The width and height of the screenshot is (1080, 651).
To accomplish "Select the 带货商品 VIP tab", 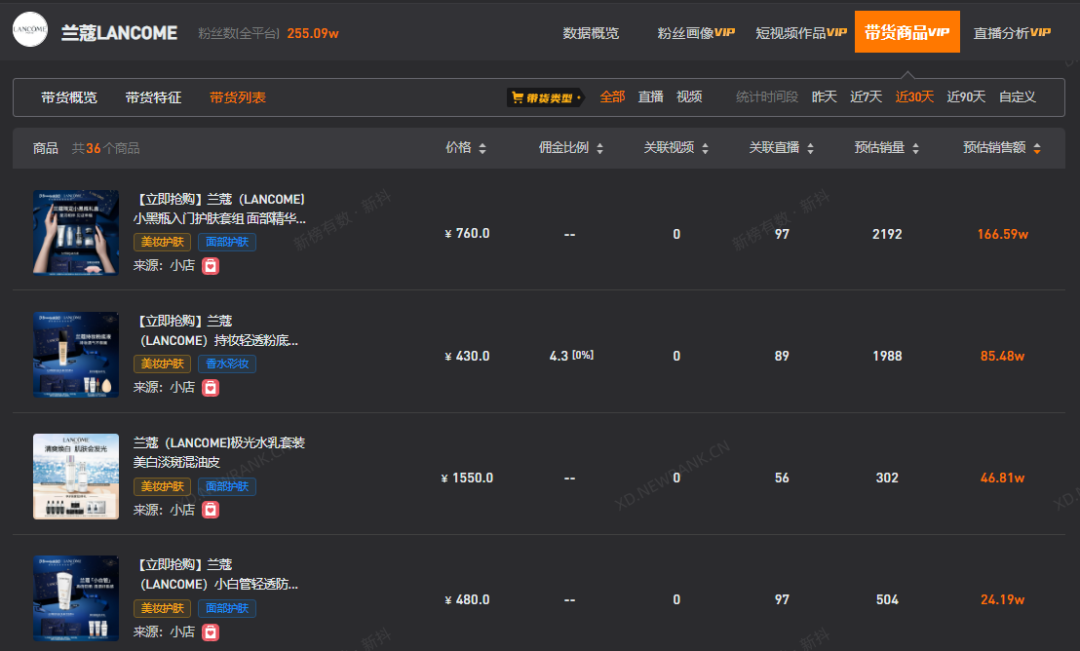I will pos(907,32).
